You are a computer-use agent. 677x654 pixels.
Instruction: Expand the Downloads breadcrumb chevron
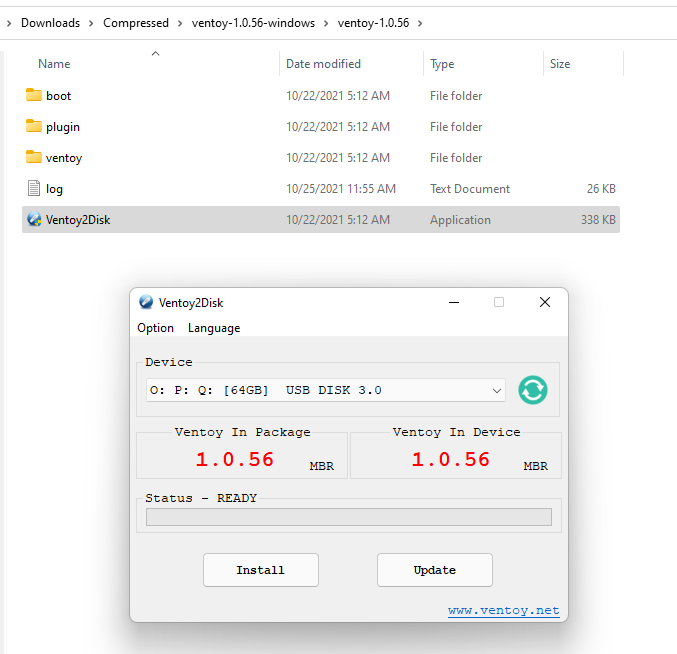click(x=91, y=23)
